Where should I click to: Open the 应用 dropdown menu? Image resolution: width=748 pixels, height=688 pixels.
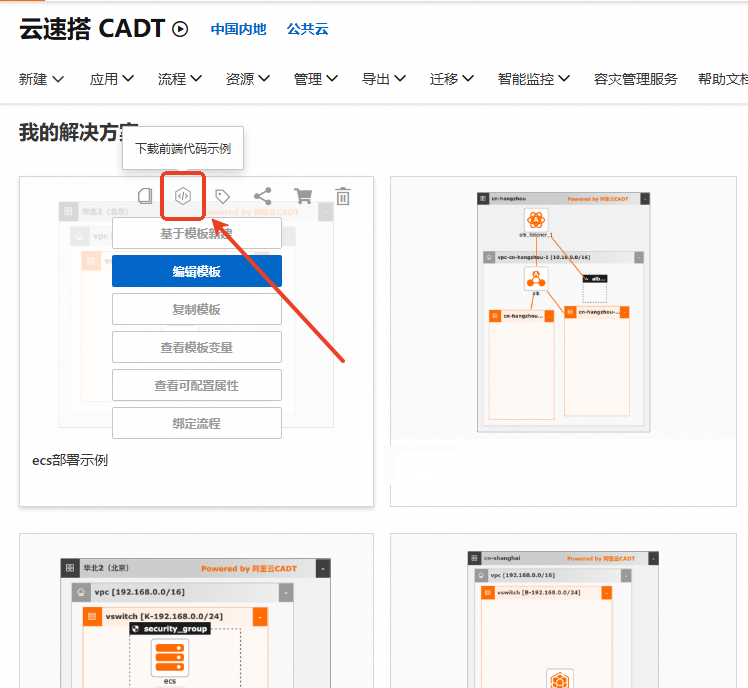pos(112,79)
